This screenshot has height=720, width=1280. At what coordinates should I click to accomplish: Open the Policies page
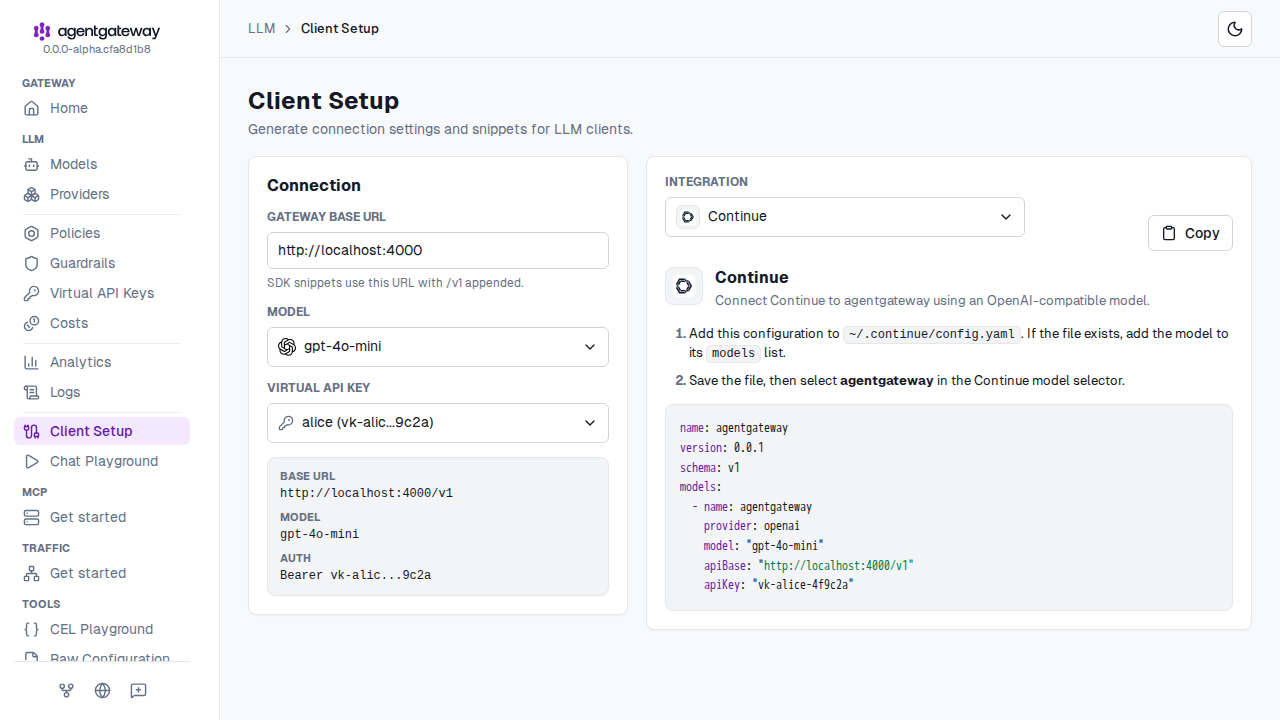coord(102,233)
